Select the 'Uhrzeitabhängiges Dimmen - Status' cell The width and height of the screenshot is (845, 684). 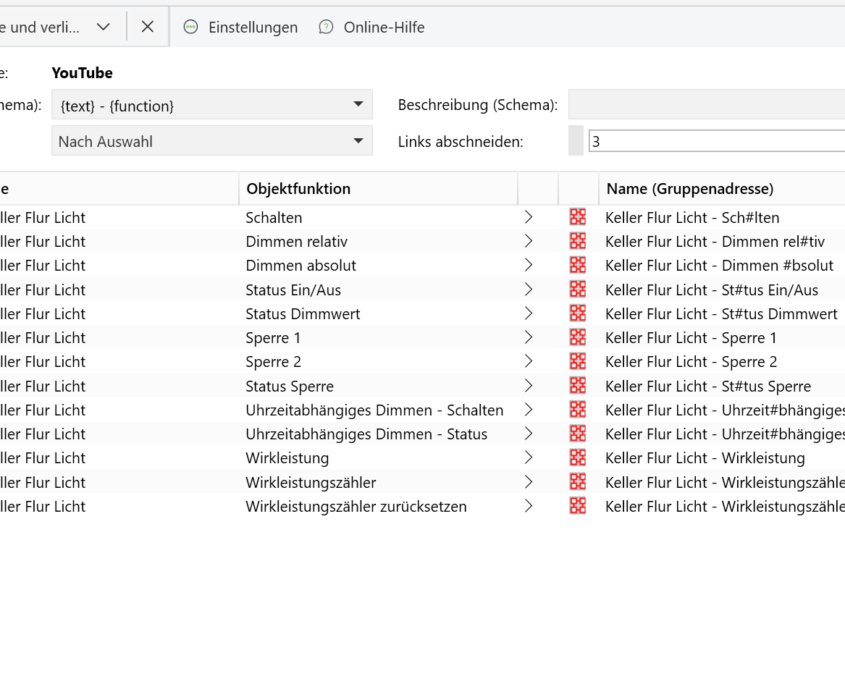(x=366, y=434)
